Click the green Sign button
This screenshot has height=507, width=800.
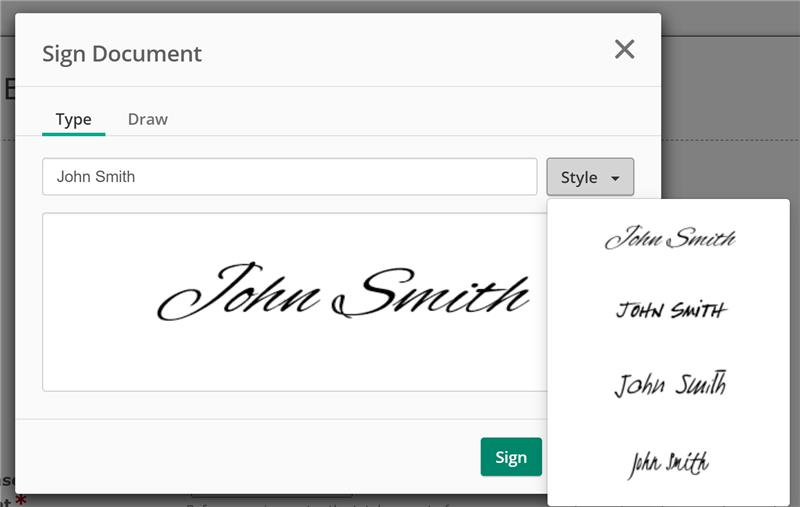[x=511, y=457]
